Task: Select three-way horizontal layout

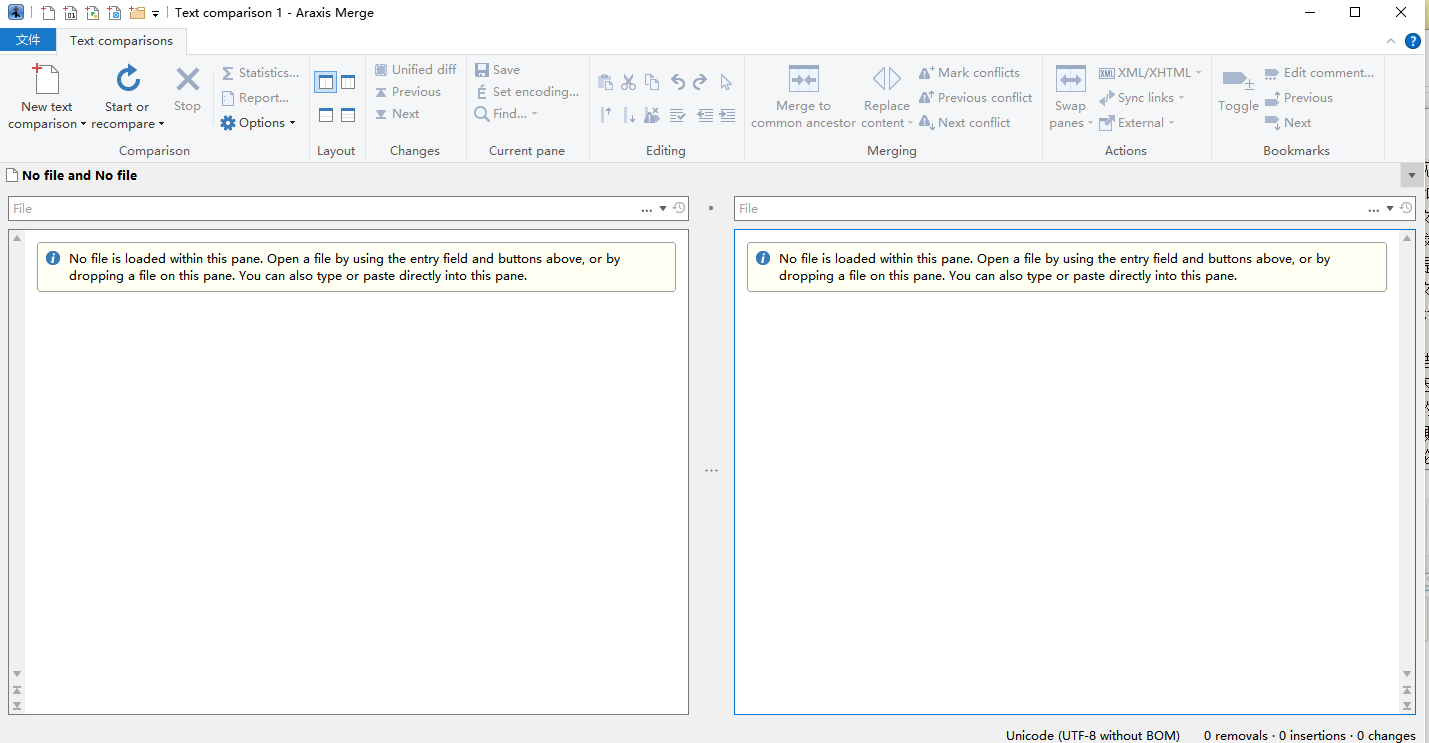Action: pyautogui.click(x=348, y=115)
